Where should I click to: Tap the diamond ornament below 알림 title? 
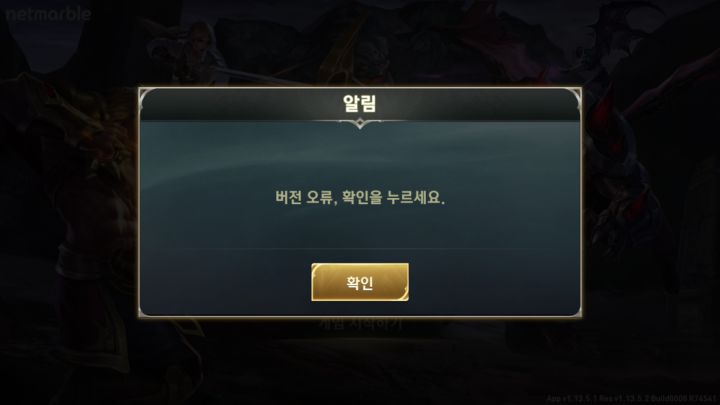click(x=360, y=123)
